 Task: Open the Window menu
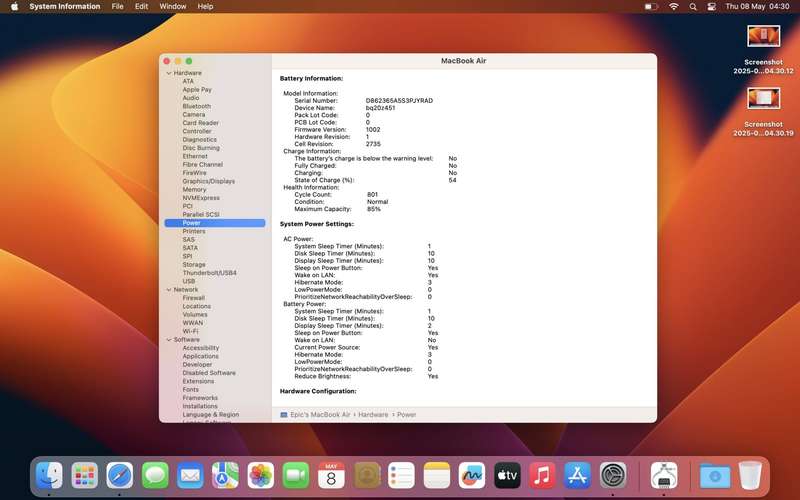point(172,7)
